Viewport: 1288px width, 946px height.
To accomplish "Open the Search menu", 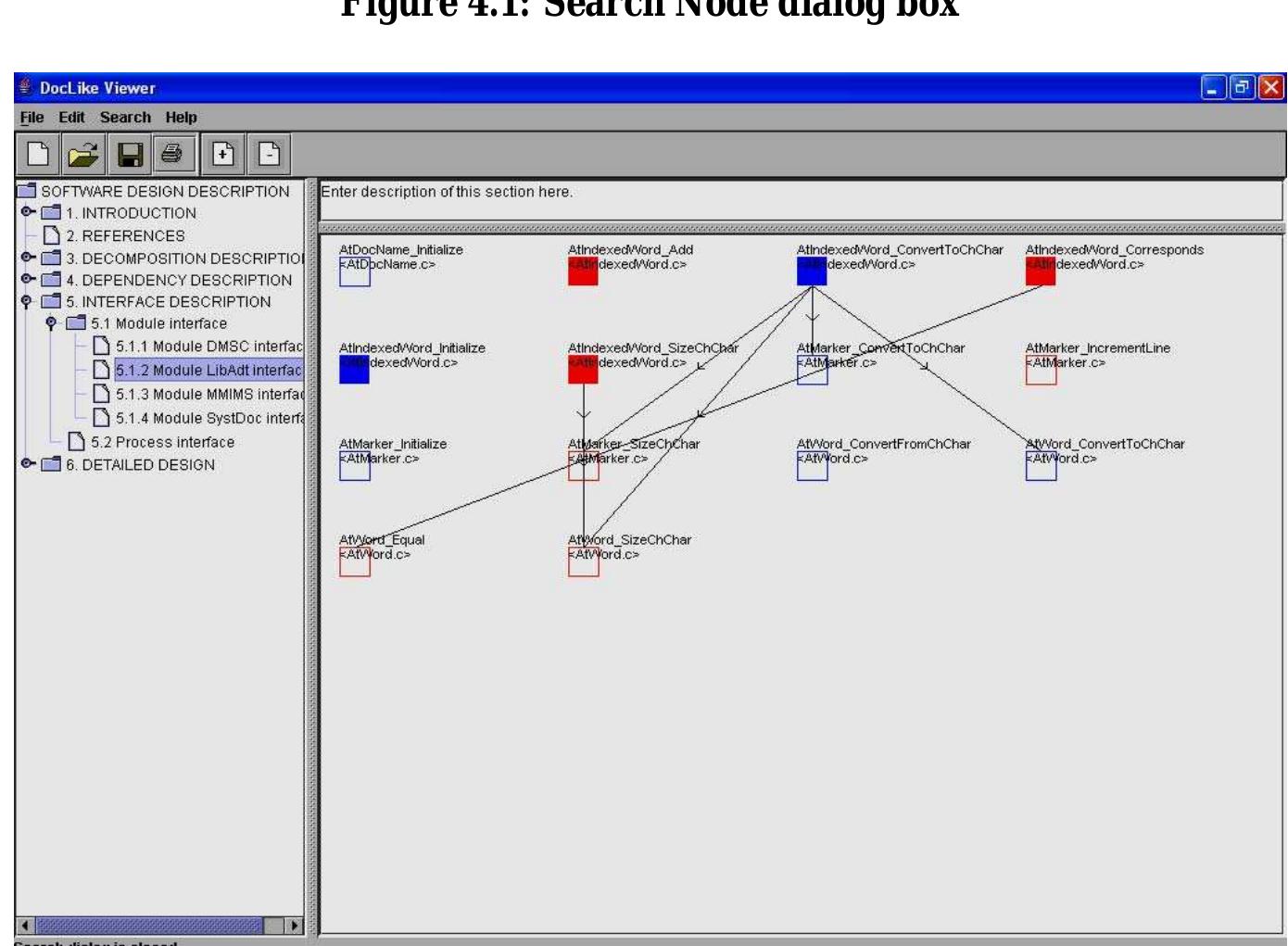I will [125, 118].
